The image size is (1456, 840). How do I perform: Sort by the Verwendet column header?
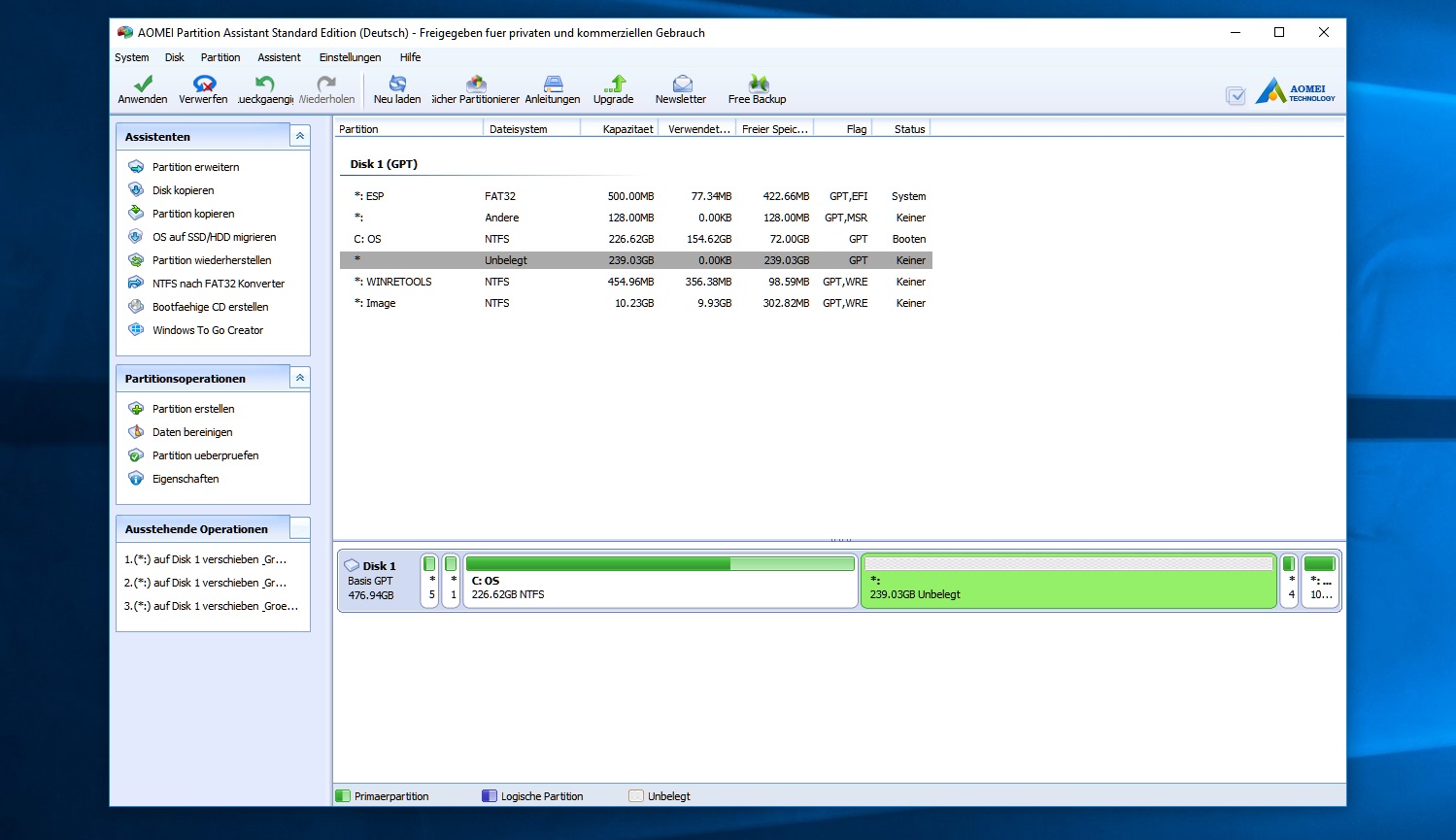point(696,128)
